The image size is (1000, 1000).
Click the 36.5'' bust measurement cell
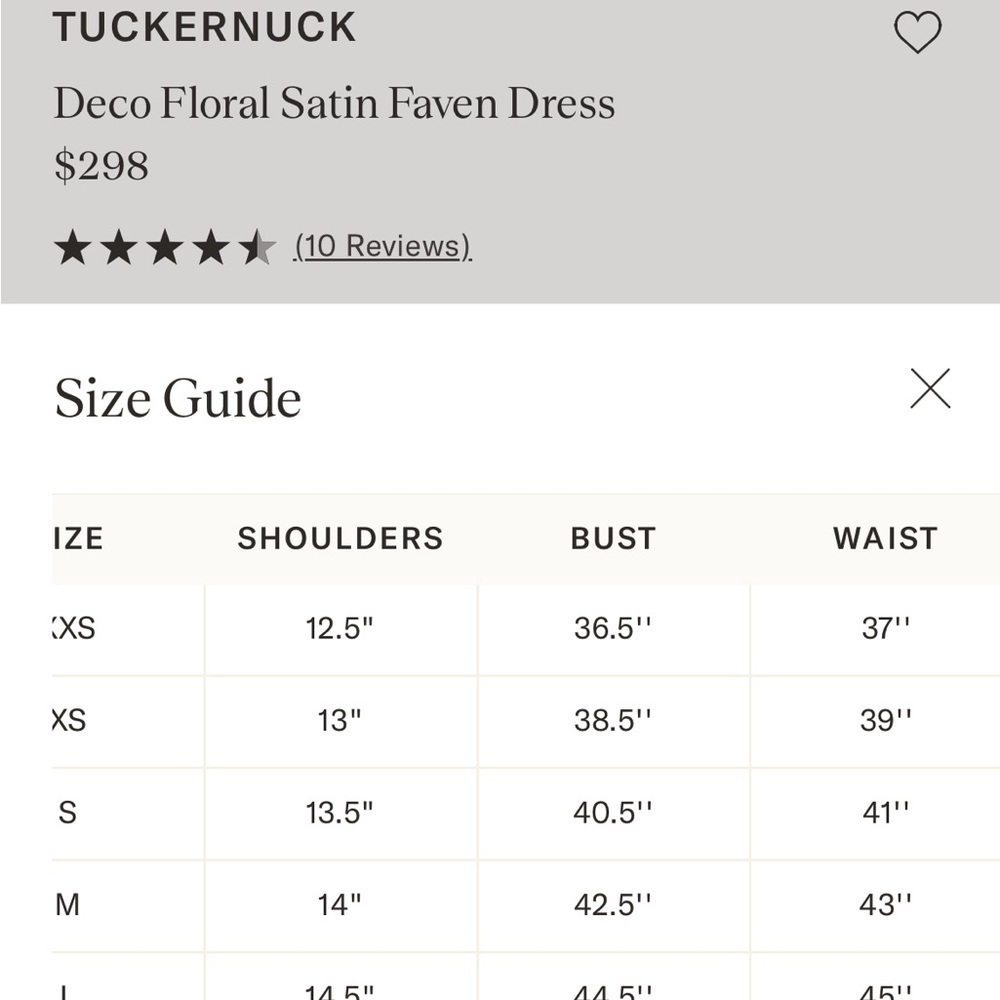pyautogui.click(x=614, y=629)
